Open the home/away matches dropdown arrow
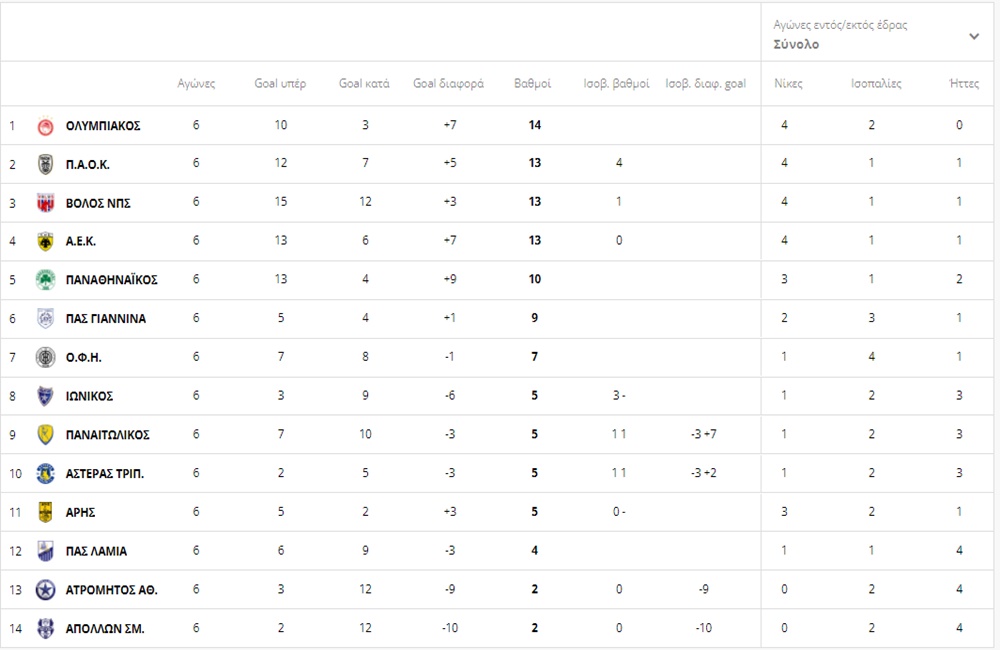 click(974, 36)
